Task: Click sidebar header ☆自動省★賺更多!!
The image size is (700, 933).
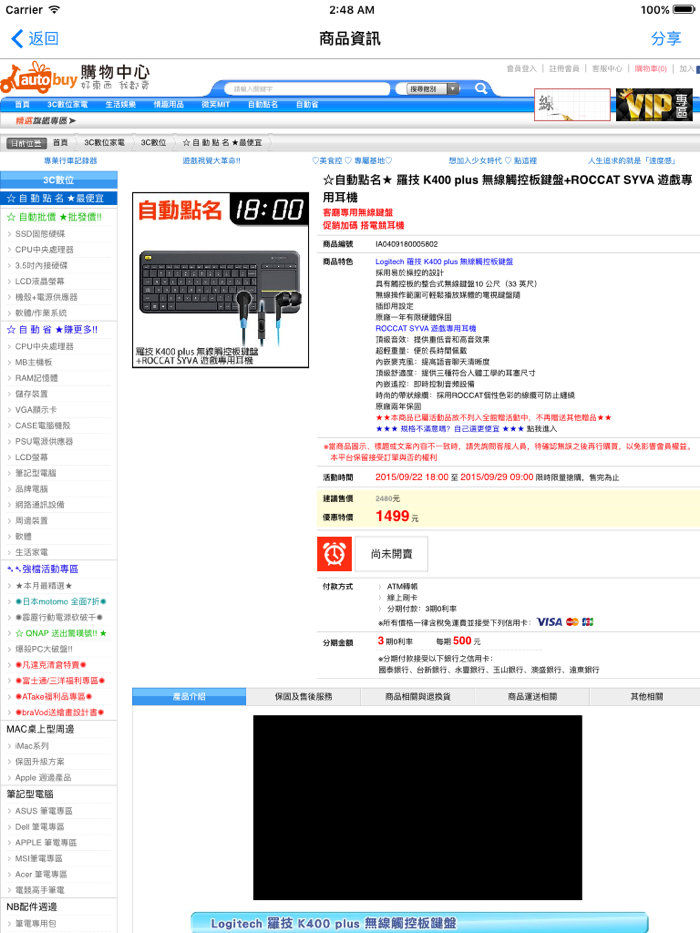Action: pyautogui.click(x=52, y=330)
